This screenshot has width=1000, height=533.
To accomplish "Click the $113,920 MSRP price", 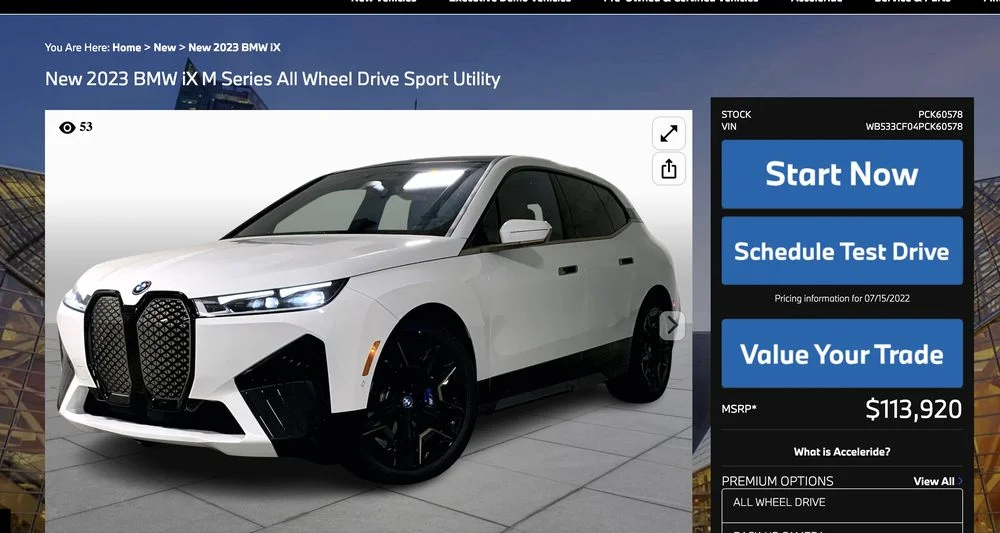I will (x=913, y=409).
